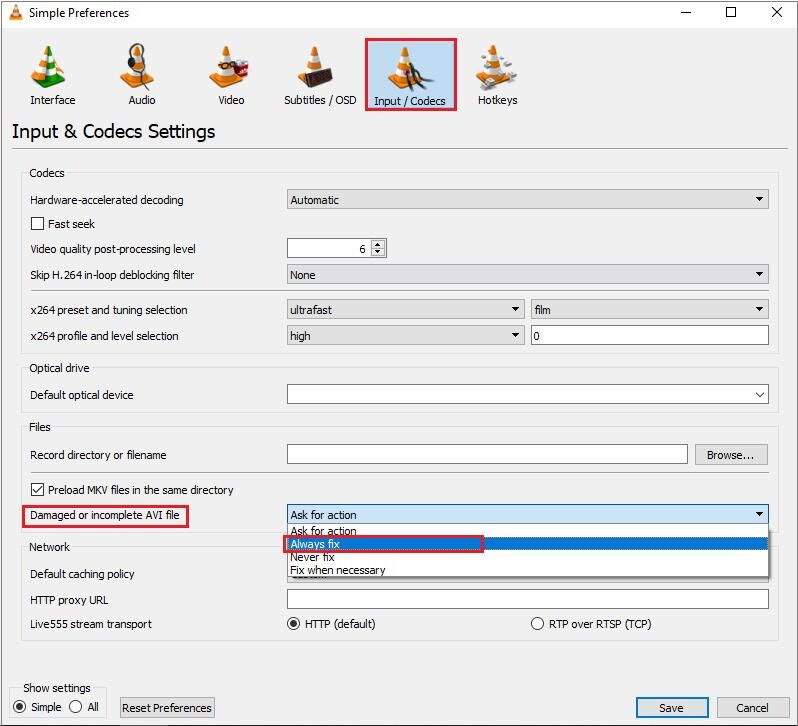This screenshot has height=726, width=798.
Task: Select RTP over RTSP (TCP) transport
Action: coord(538,624)
